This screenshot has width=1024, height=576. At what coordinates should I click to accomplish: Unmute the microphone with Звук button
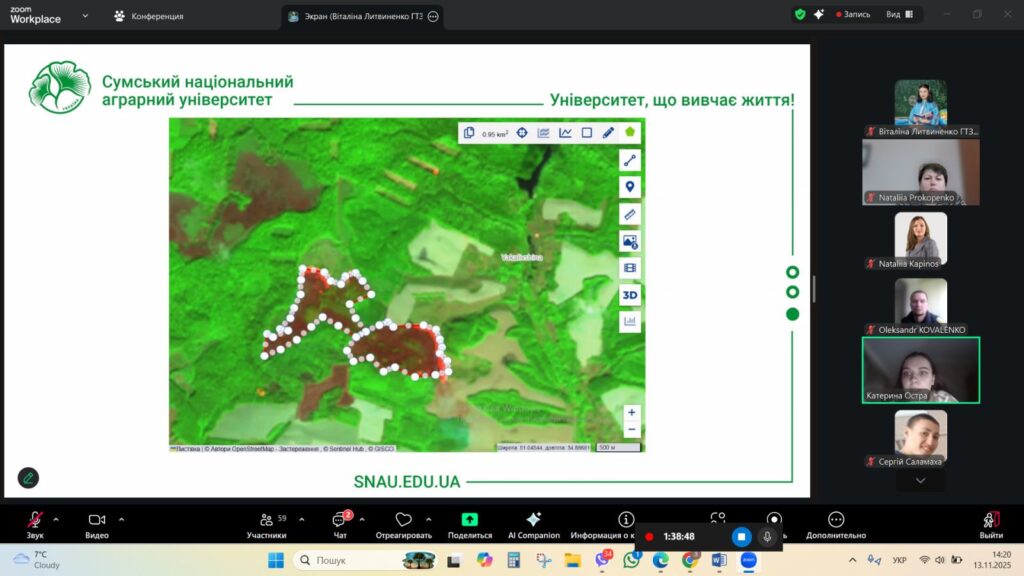pyautogui.click(x=35, y=524)
